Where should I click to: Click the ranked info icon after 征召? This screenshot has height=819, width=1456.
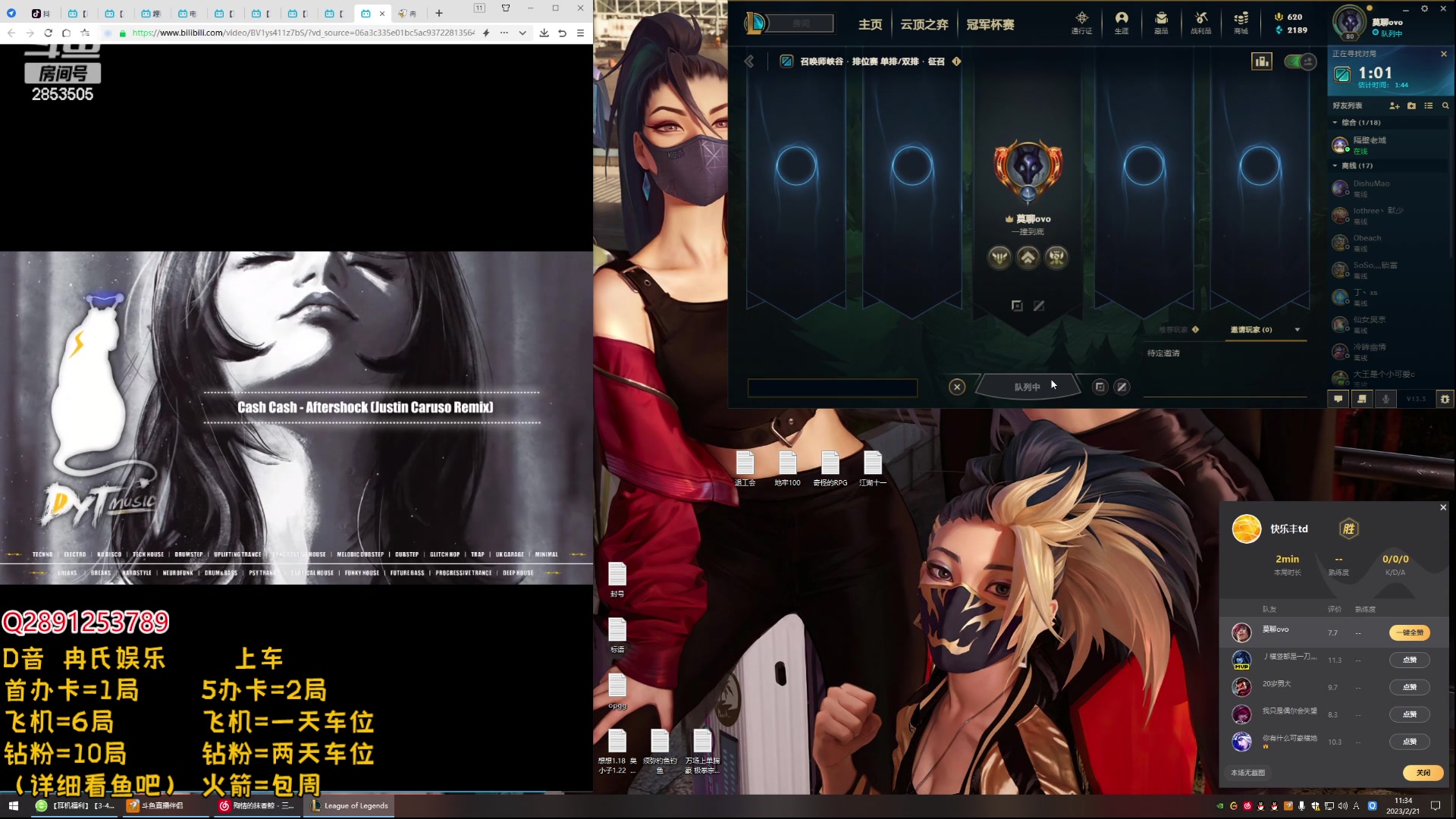956,61
